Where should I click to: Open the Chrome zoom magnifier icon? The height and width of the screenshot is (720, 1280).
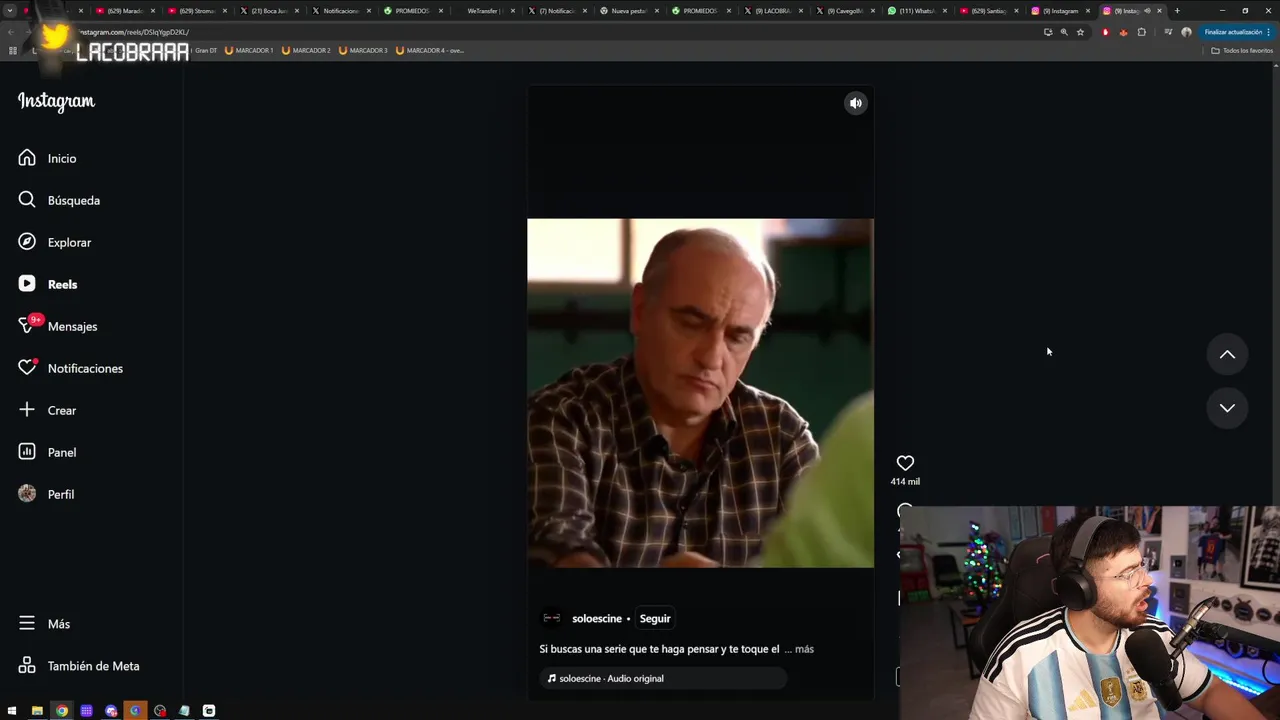[x=1064, y=32]
